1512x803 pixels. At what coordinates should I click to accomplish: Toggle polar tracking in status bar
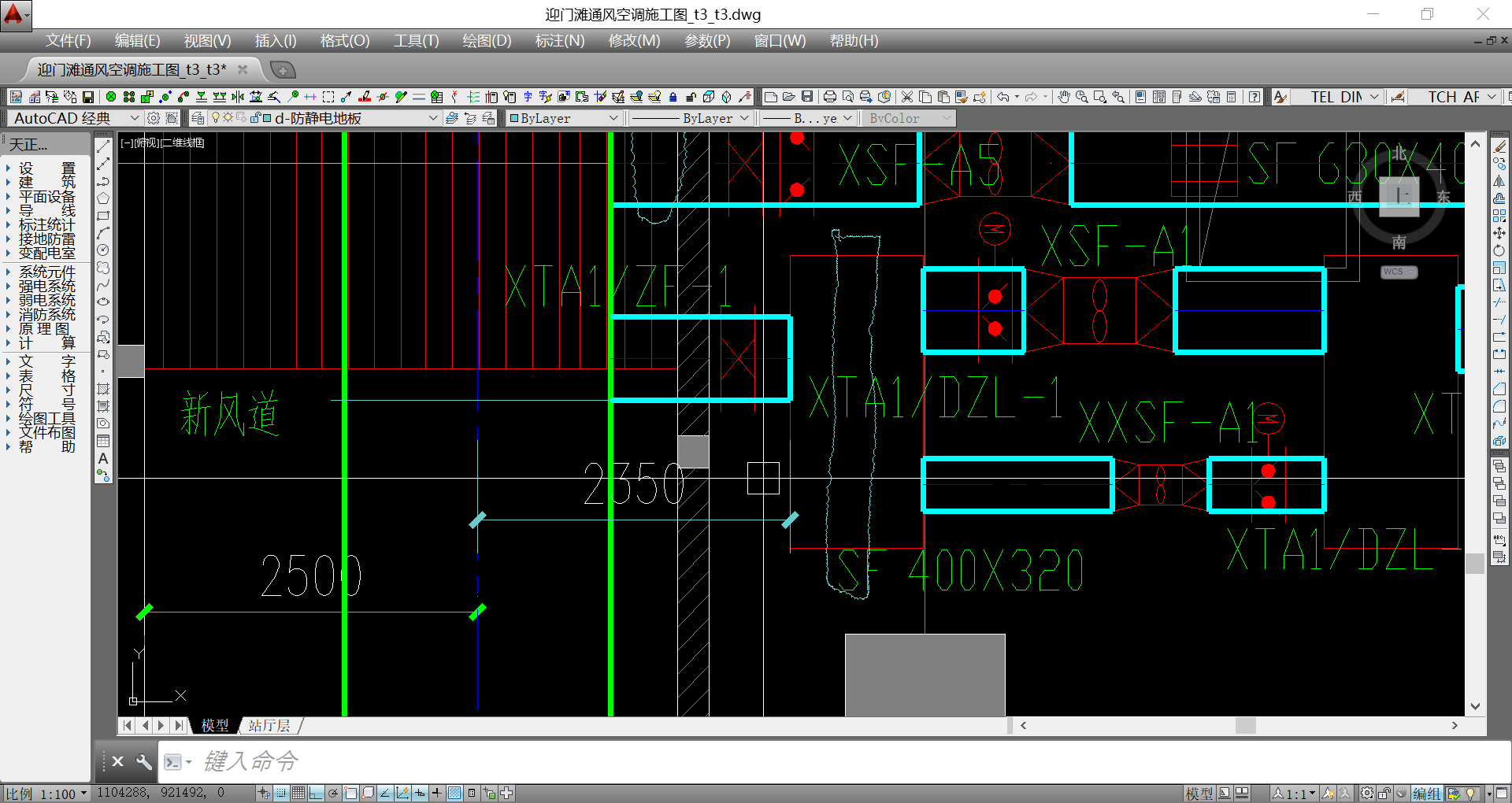(x=333, y=794)
